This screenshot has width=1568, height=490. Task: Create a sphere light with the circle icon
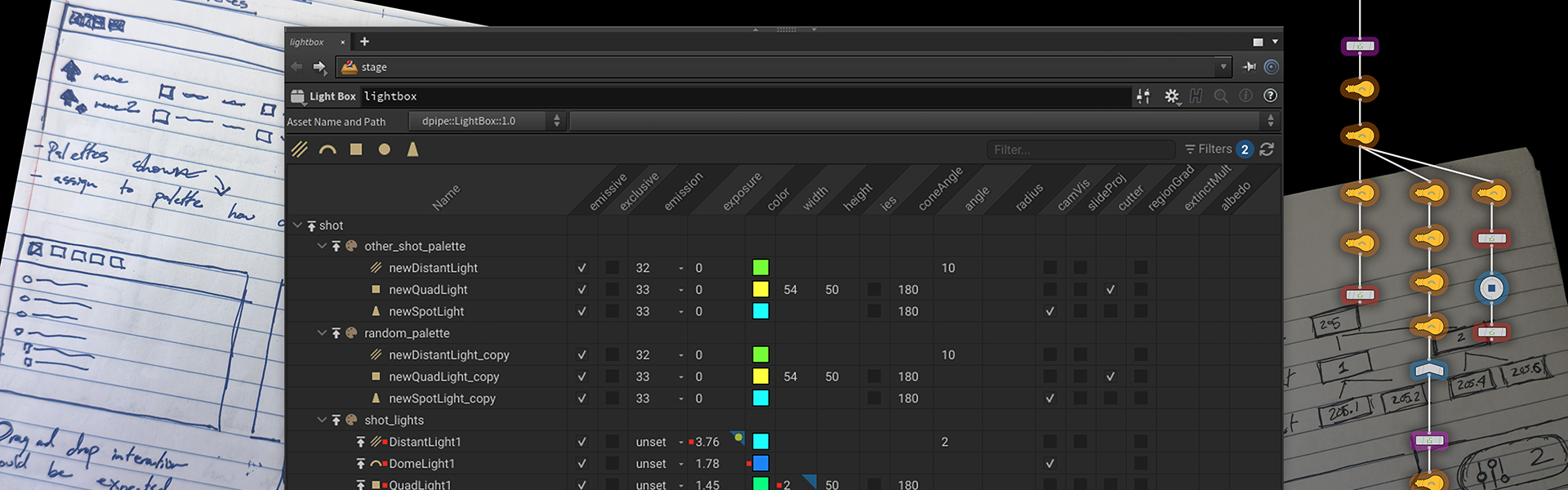tap(385, 149)
